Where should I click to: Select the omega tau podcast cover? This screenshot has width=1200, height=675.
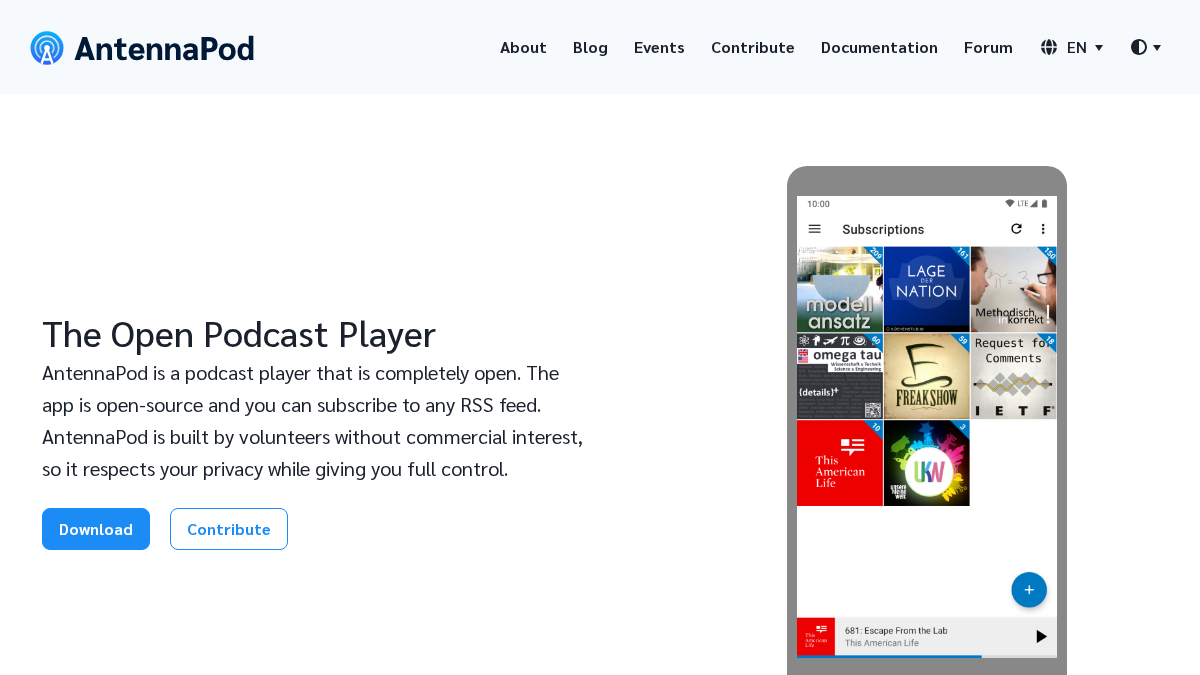pos(840,376)
